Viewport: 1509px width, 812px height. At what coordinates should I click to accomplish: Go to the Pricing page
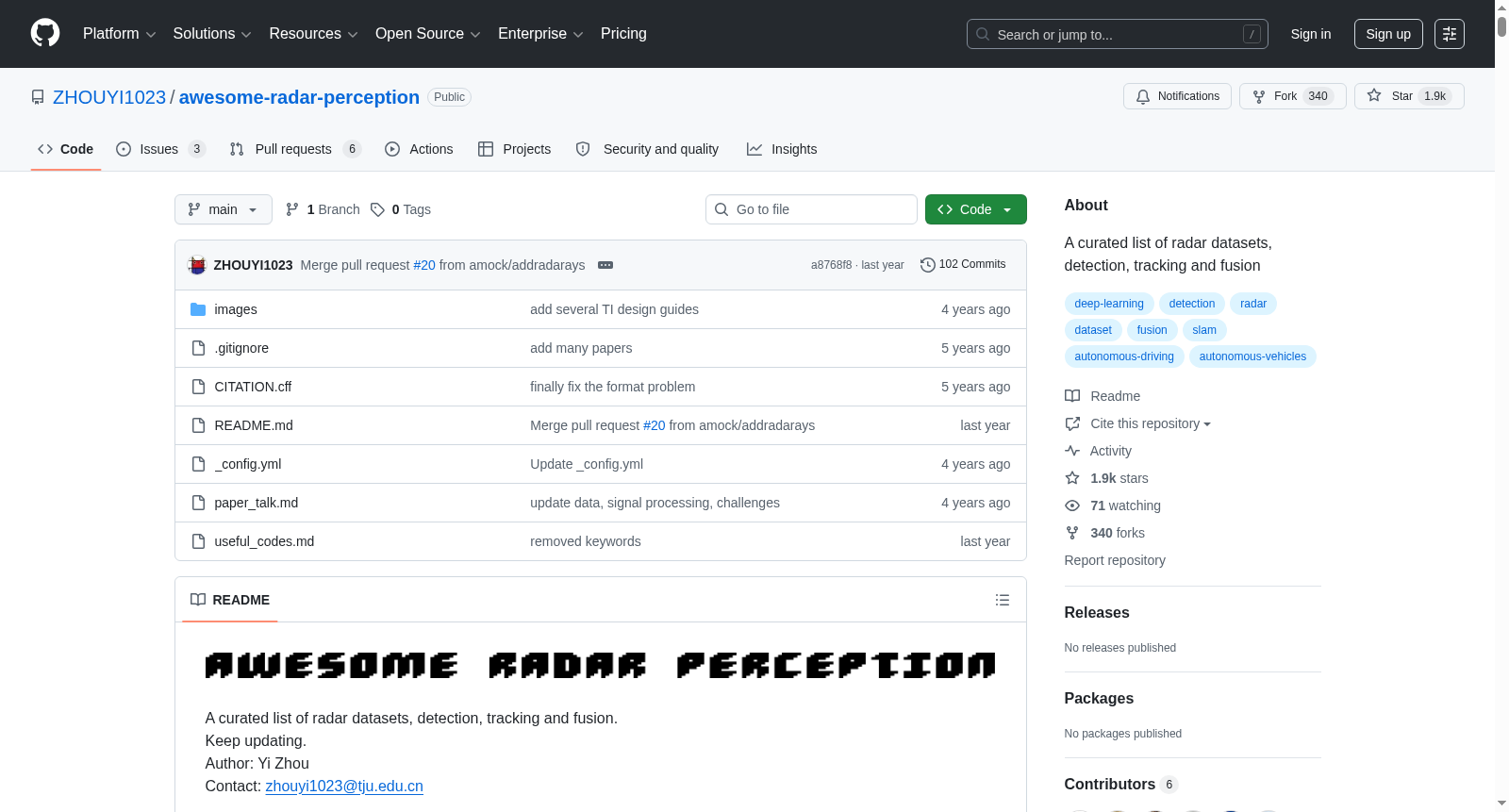623,34
